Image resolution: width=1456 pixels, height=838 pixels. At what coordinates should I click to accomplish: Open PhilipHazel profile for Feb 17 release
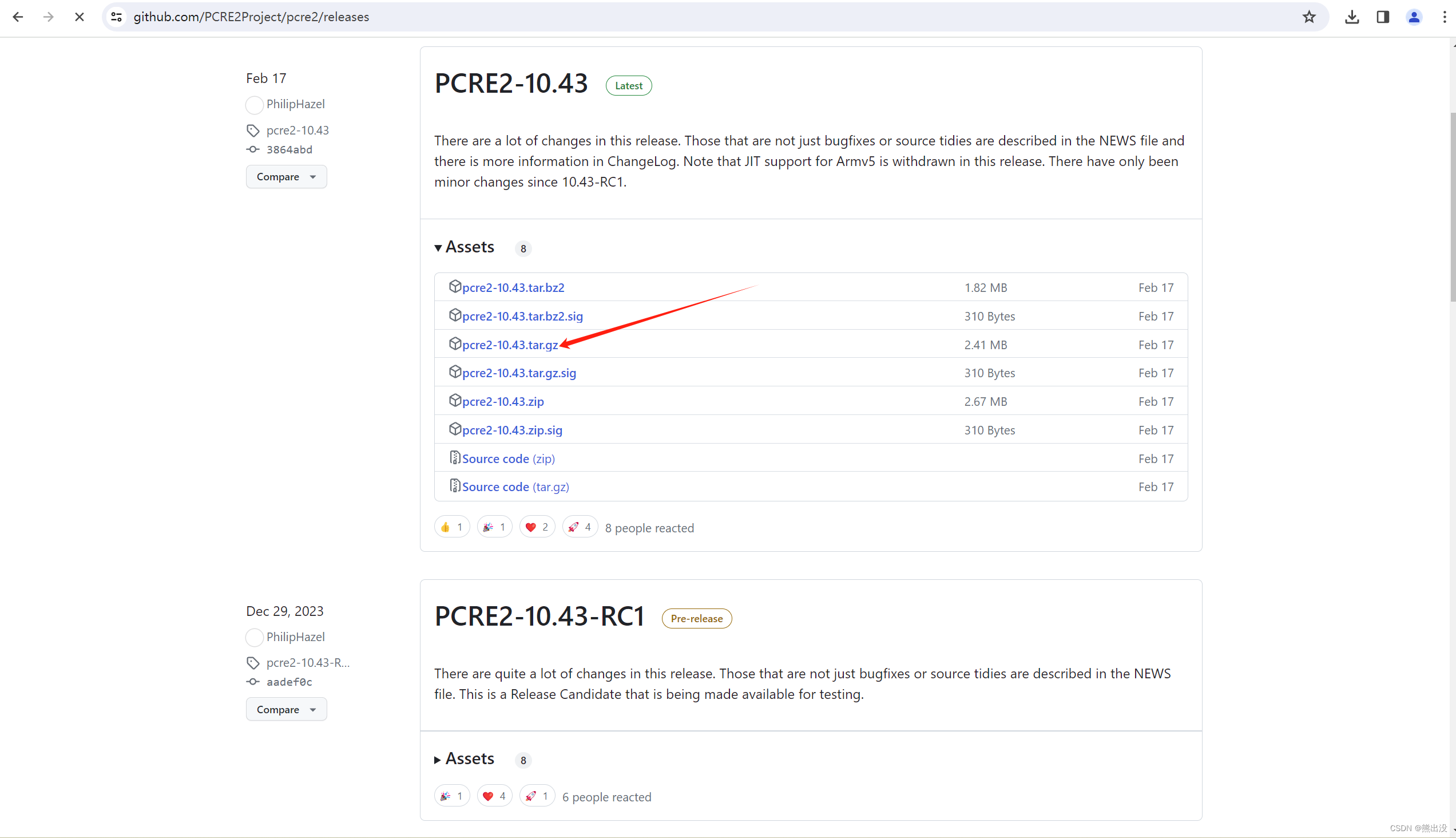tap(295, 104)
